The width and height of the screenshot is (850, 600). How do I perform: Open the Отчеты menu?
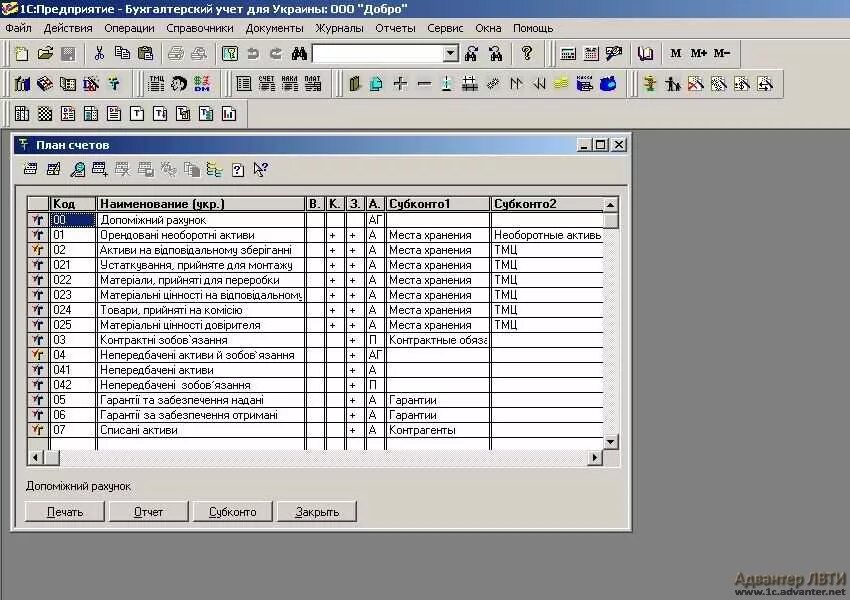click(x=395, y=28)
